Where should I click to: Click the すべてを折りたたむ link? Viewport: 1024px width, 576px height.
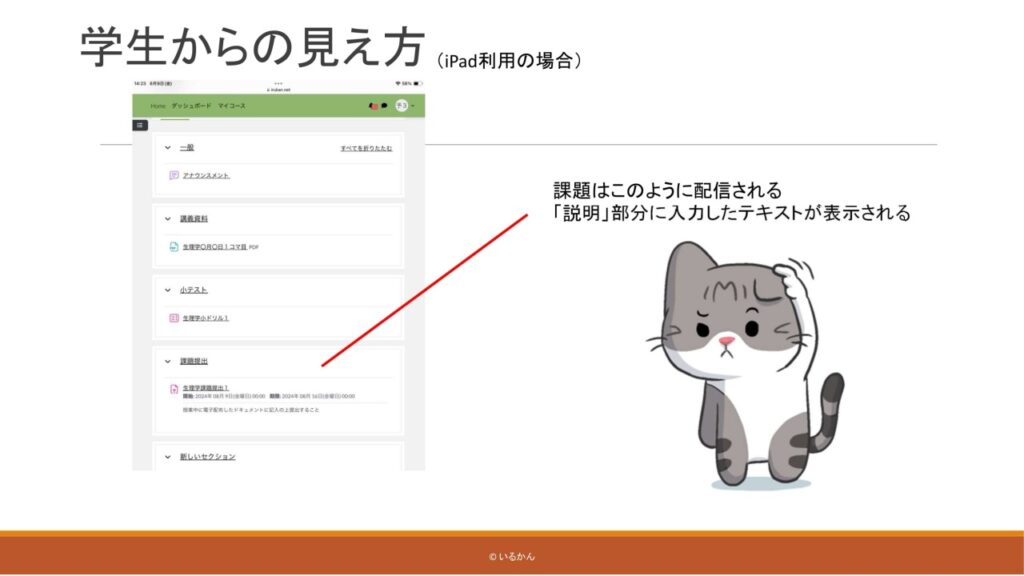[366, 148]
